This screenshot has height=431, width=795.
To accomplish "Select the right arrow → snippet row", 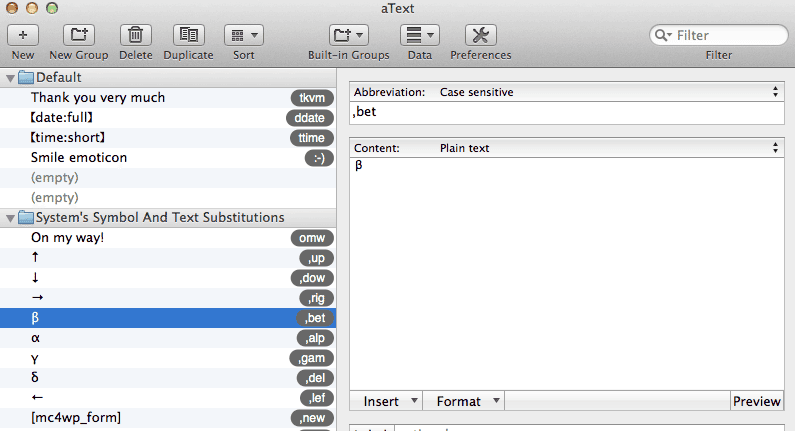I will click(168, 298).
